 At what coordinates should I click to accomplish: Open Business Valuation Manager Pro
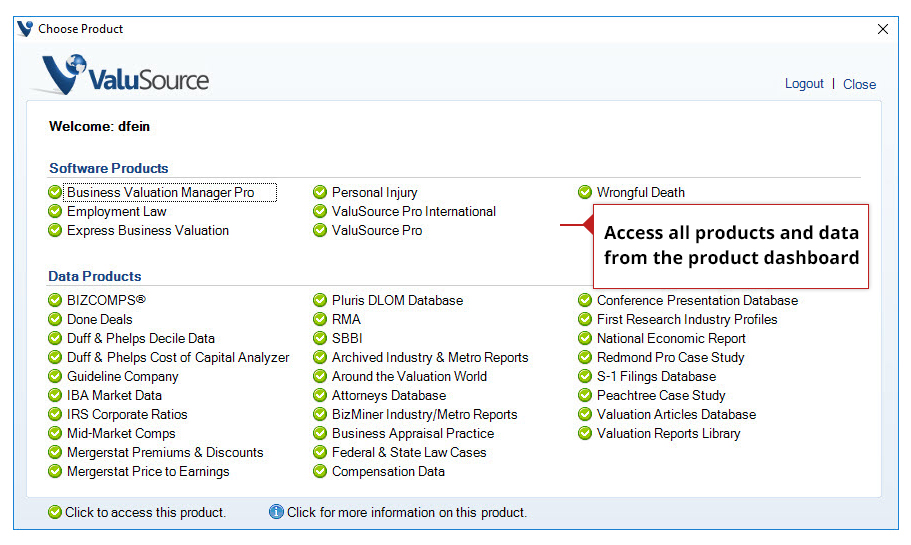point(160,192)
